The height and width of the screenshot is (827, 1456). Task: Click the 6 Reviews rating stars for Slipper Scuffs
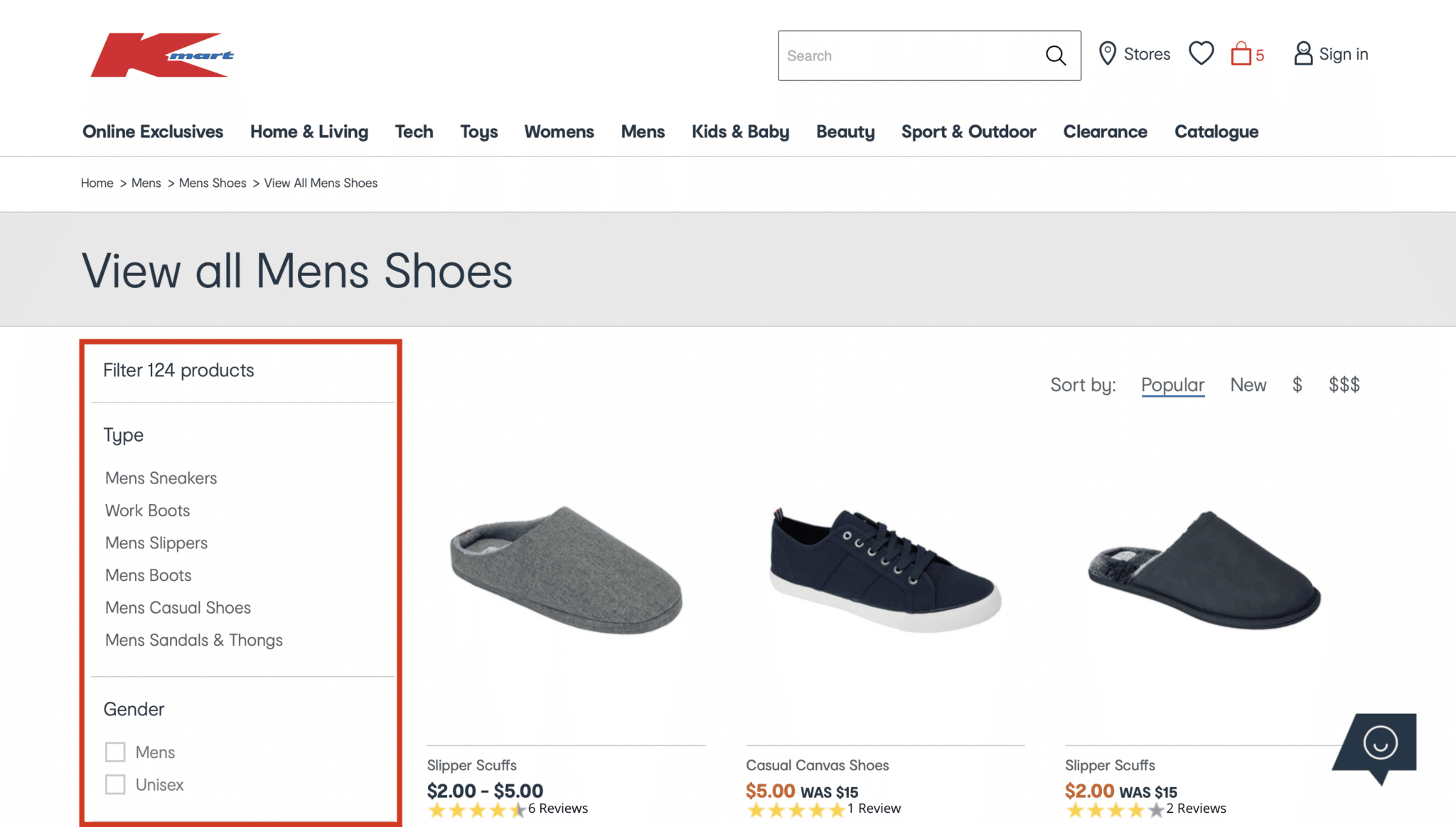tap(475, 809)
